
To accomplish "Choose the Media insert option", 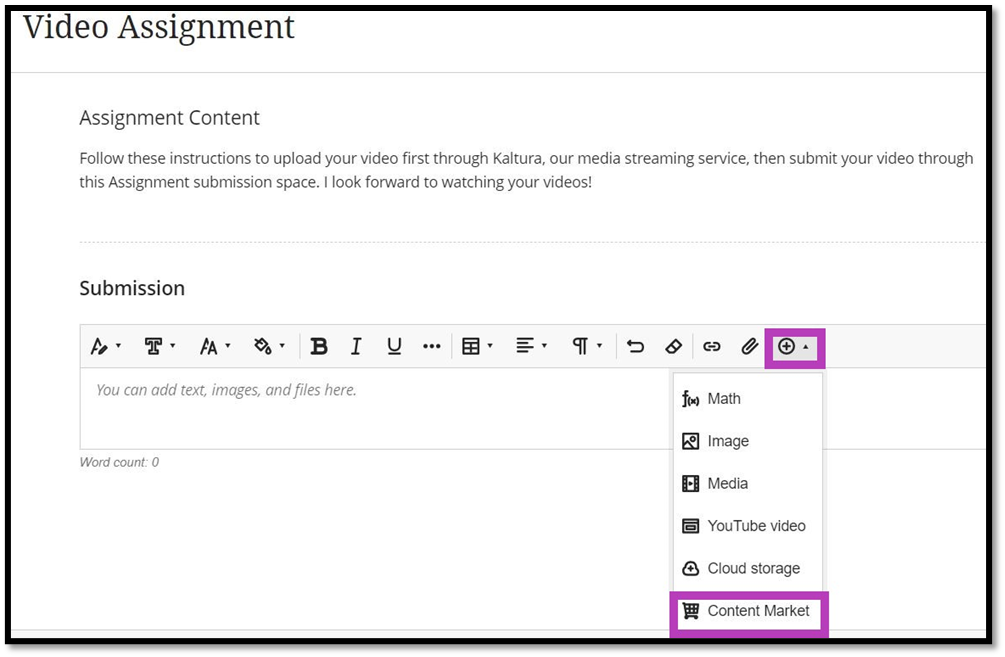I will point(729,483).
